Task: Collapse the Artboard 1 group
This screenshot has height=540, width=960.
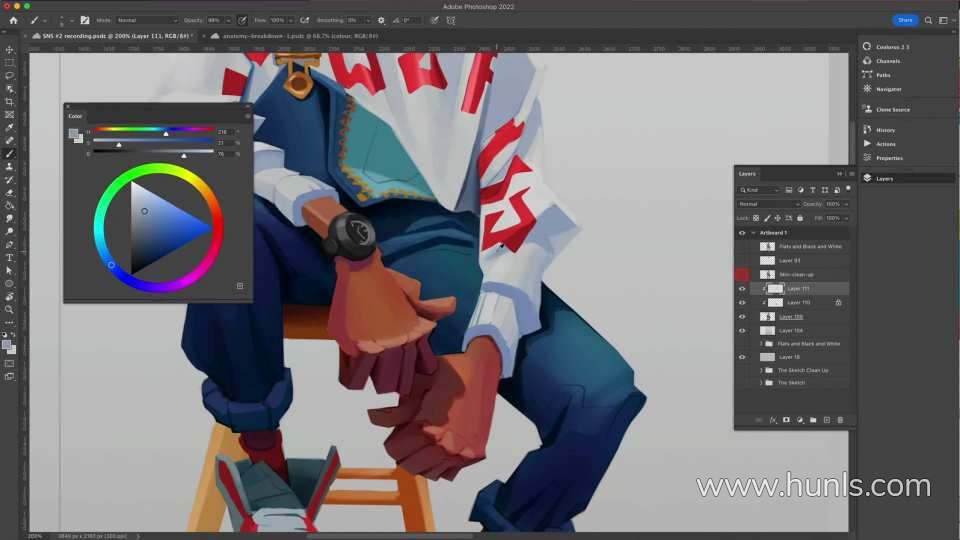Action: (753, 233)
